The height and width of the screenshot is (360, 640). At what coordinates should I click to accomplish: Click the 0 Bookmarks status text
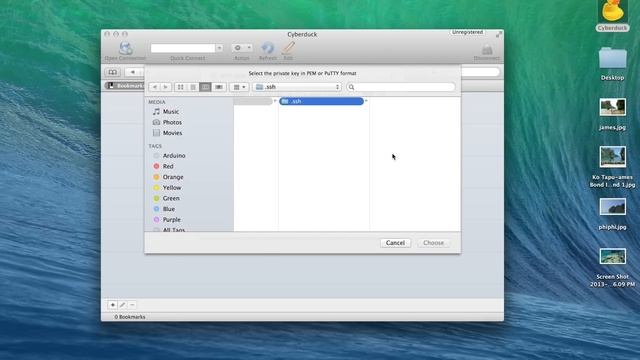(130, 317)
